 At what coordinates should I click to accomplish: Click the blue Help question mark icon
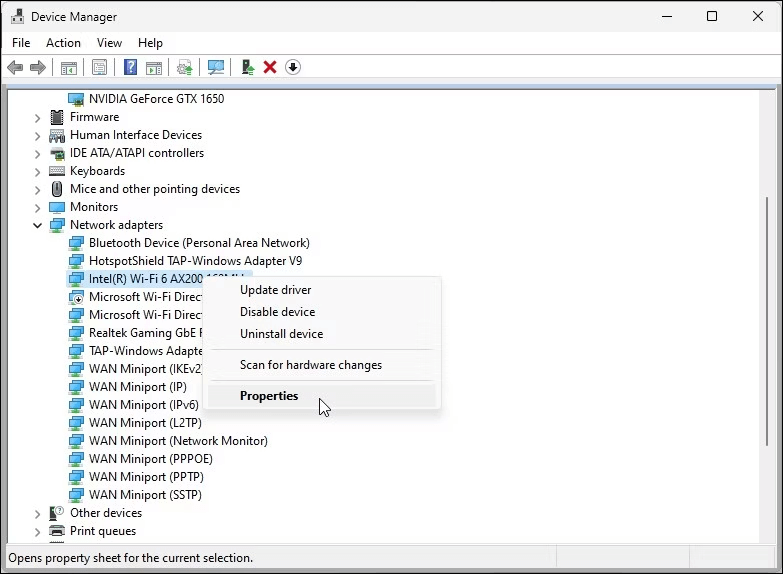coord(130,67)
